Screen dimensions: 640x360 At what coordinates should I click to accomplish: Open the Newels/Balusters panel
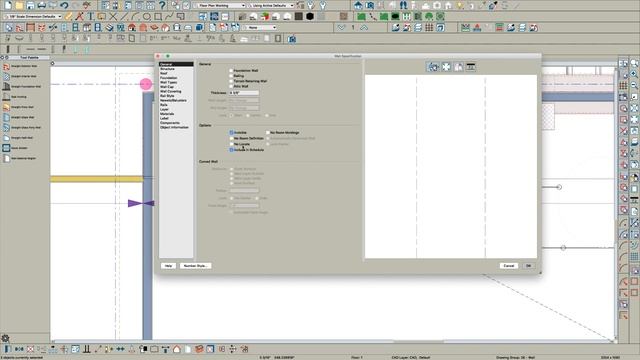pyautogui.click(x=173, y=100)
